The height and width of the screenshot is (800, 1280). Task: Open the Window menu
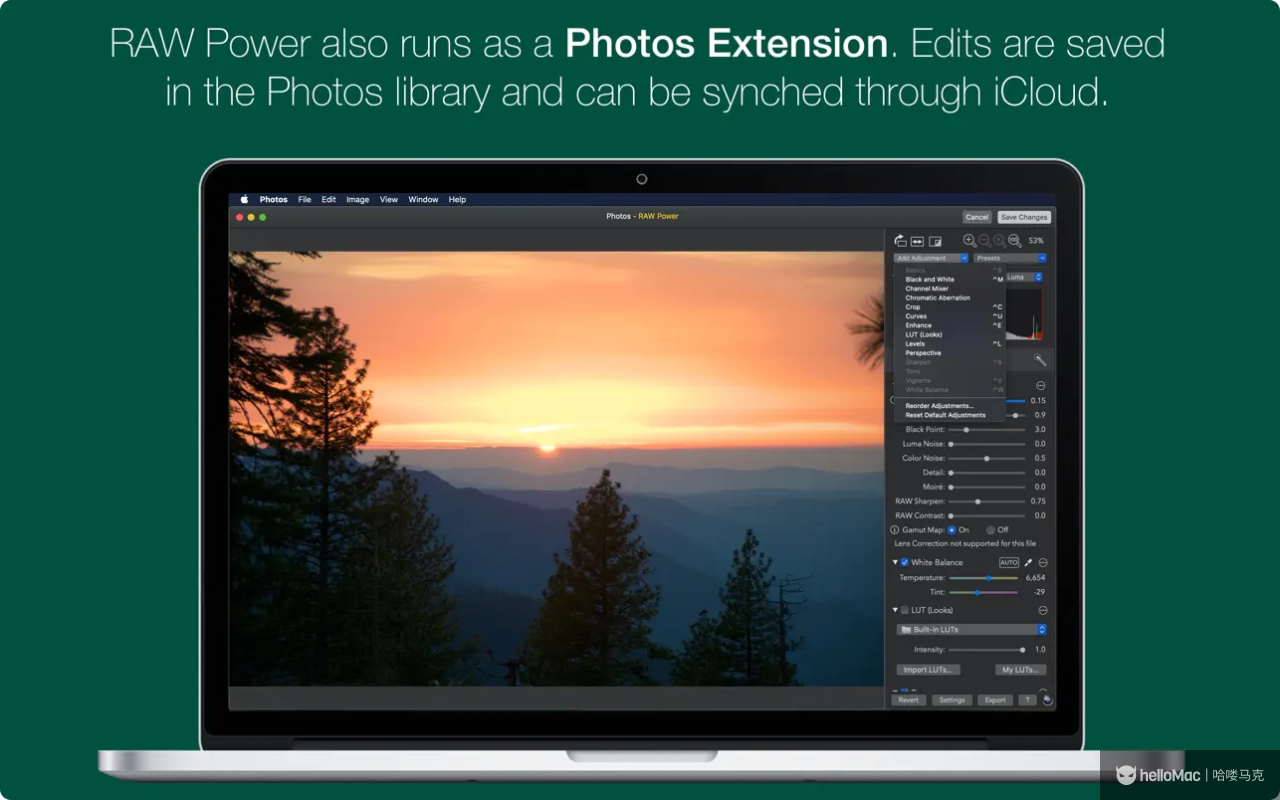click(423, 200)
